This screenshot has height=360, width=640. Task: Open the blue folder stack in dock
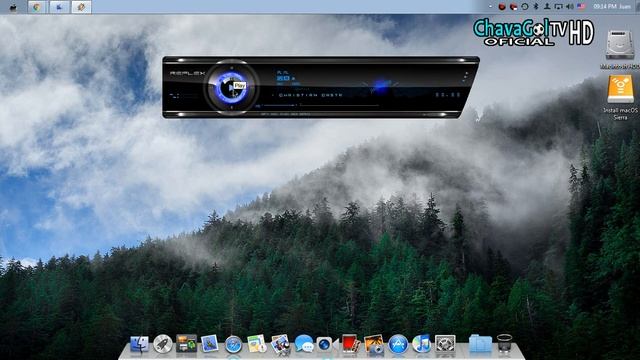pos(480,344)
